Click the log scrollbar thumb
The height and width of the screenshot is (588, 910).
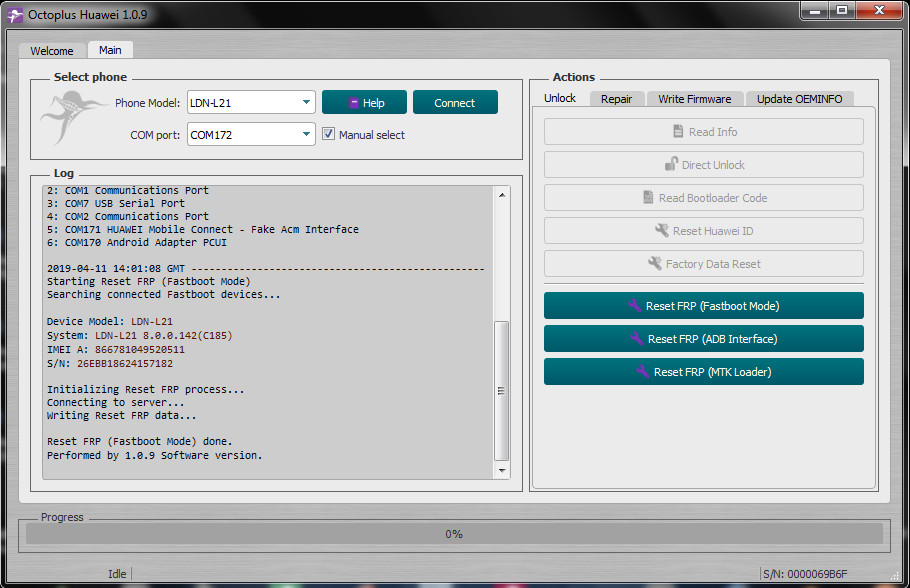(501, 391)
